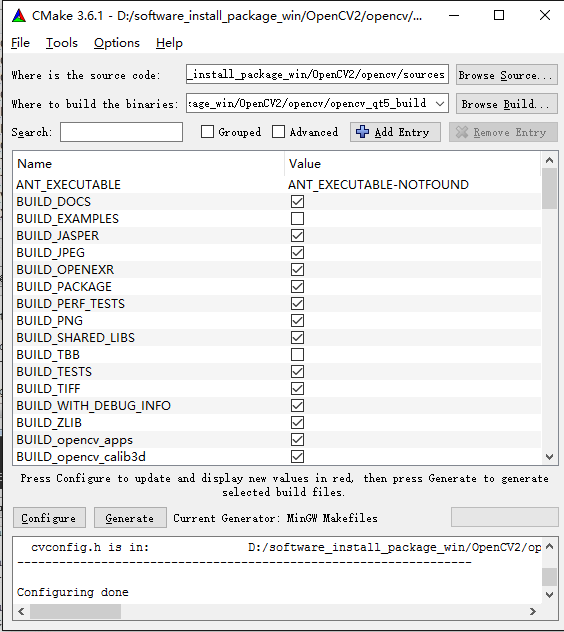Uncheck the BUILD_PERF_TESTS checkbox
Viewport: 564px width, 632px height.
click(x=298, y=304)
